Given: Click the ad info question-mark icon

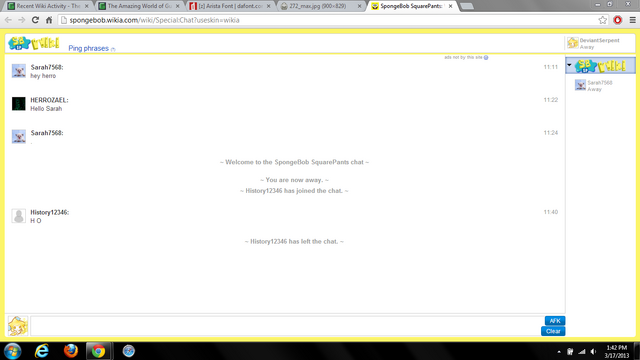Looking at the screenshot, I should tap(486, 58).
